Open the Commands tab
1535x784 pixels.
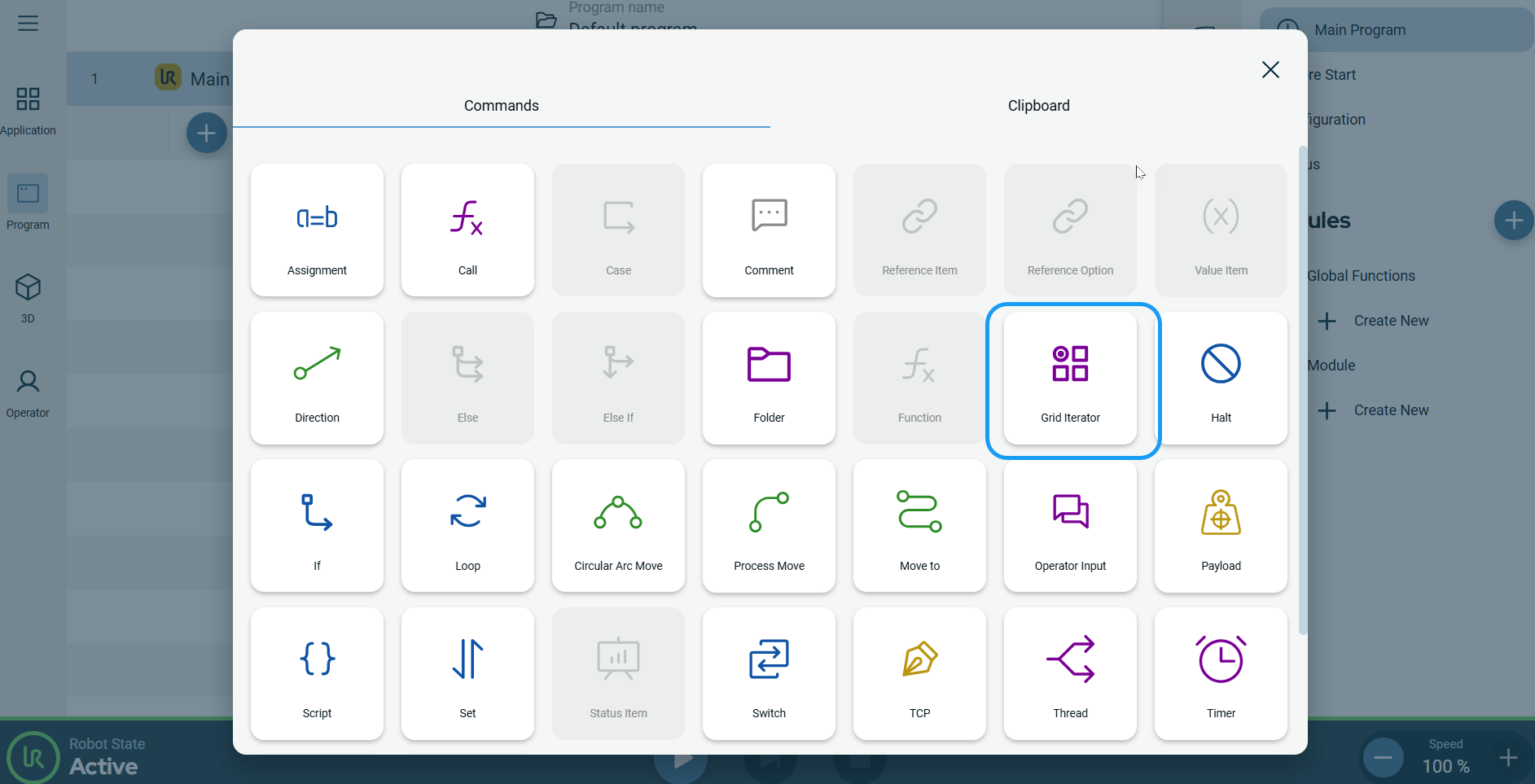click(501, 106)
